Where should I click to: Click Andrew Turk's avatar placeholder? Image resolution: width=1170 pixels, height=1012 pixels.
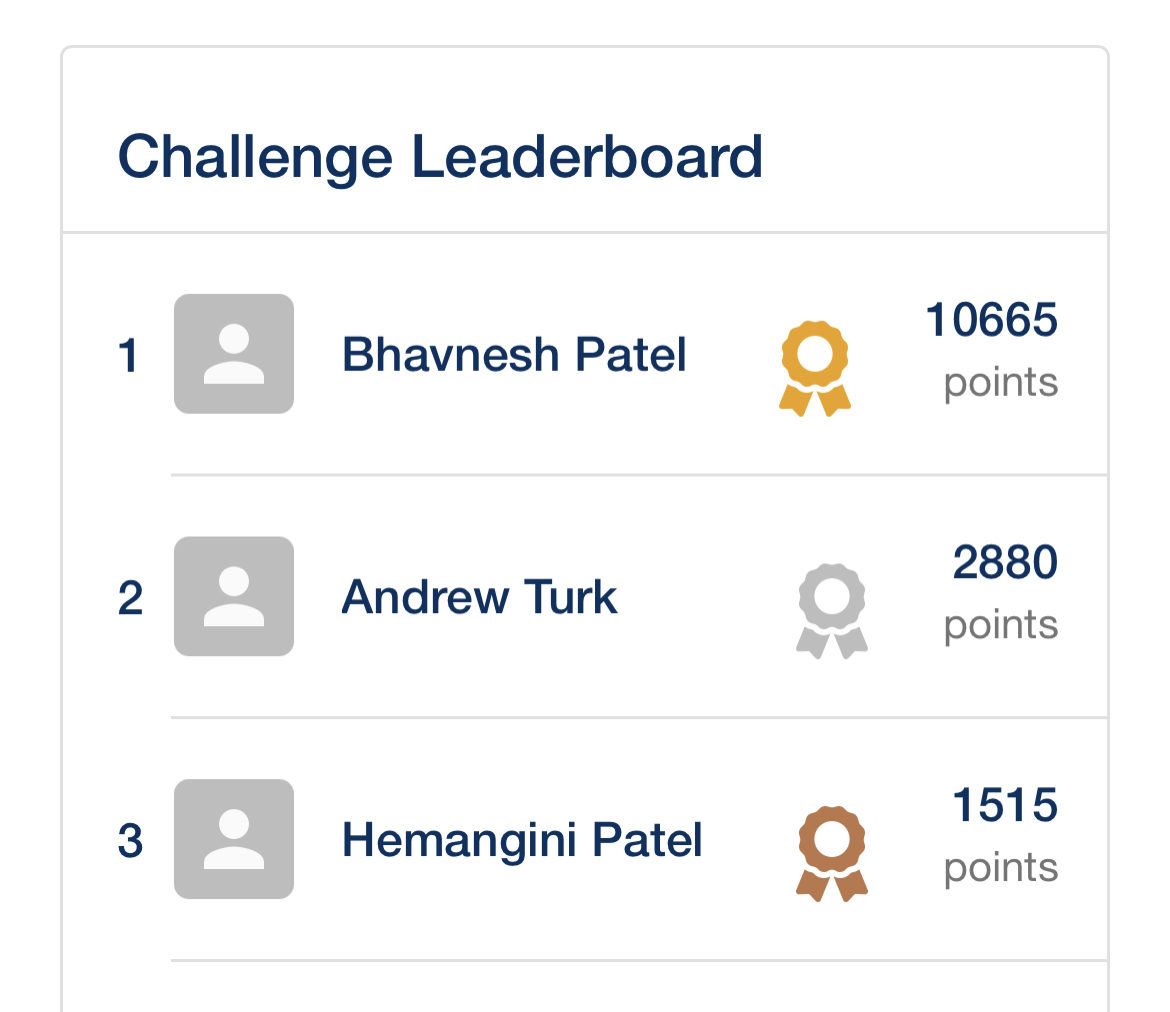[234, 597]
